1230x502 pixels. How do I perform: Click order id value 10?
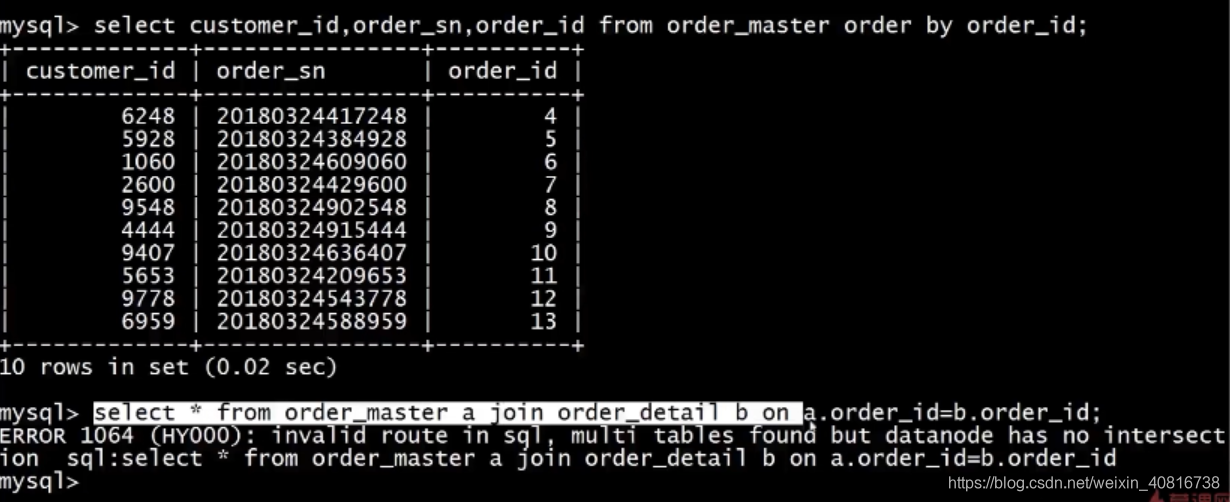click(544, 254)
